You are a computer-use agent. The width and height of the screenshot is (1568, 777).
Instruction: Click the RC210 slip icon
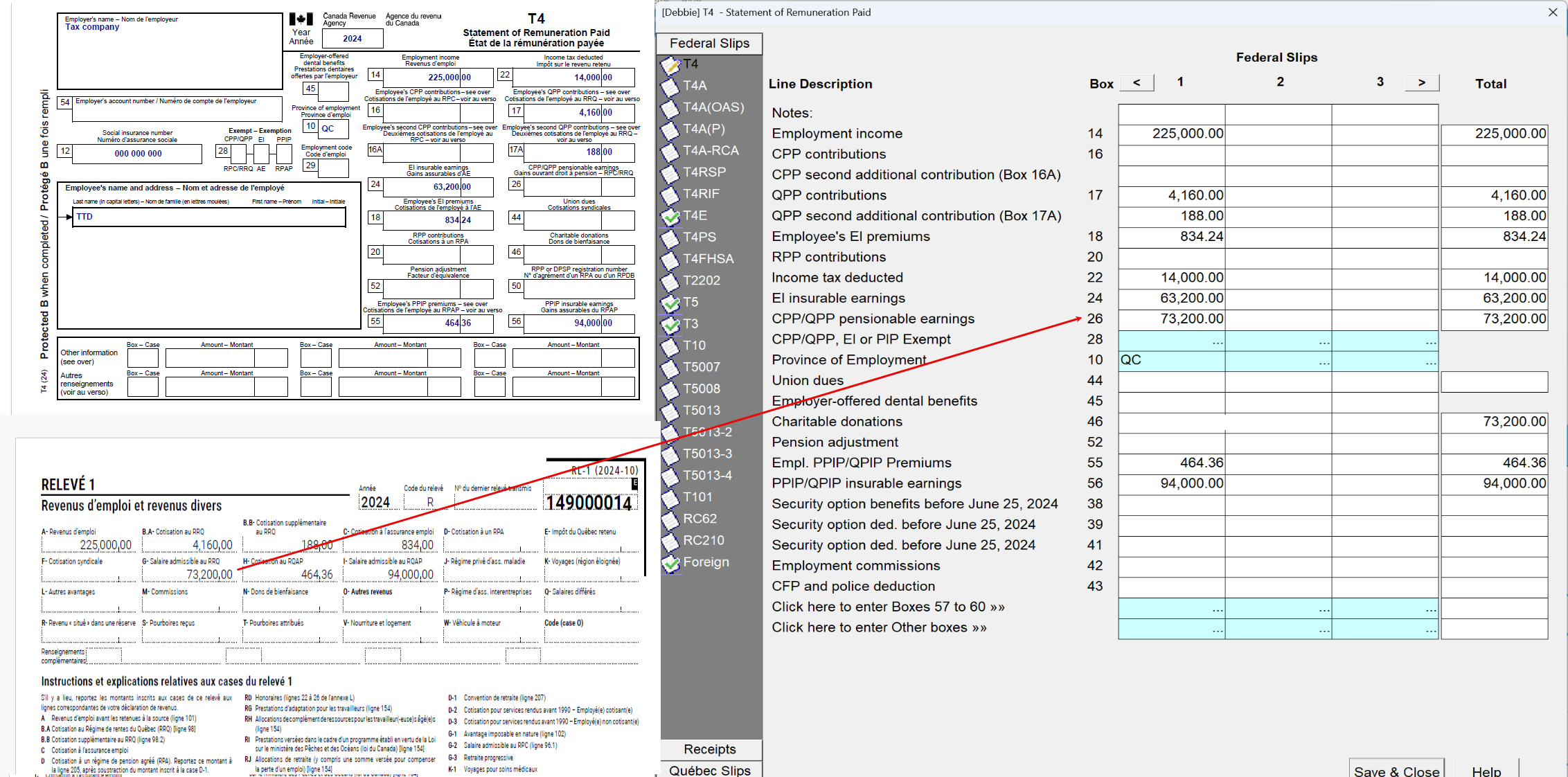(x=670, y=542)
